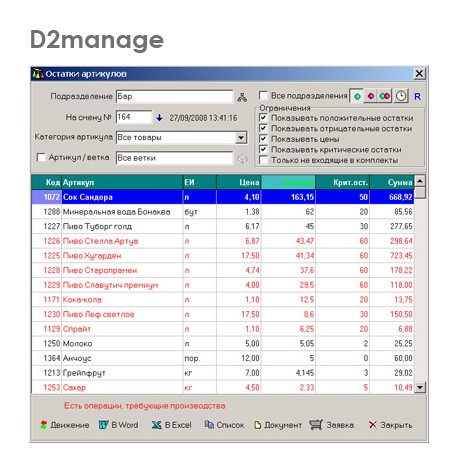Click the price cell 6,17

239,226
